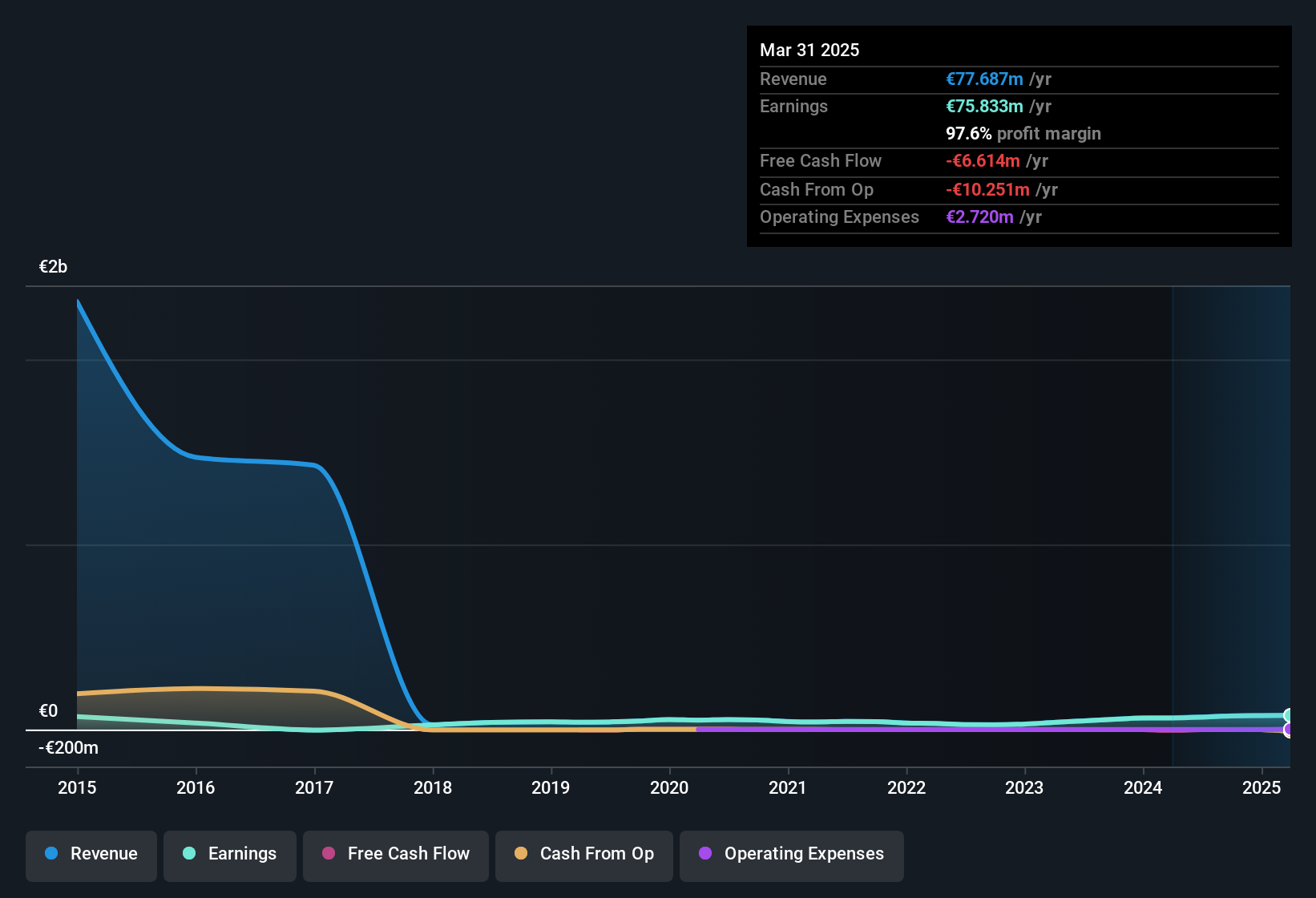1316x898 pixels.
Task: Click the Free Cash Flow label in tooltip
Action: pyautogui.click(x=821, y=160)
